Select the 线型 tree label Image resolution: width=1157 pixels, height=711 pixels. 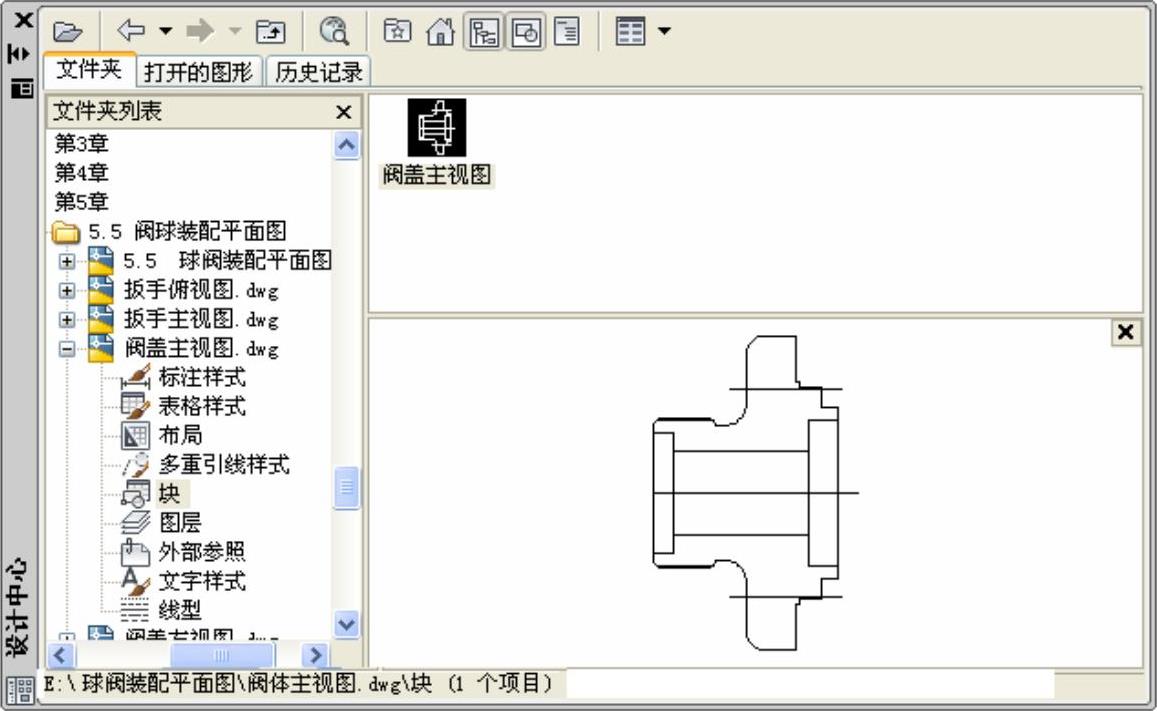(180, 610)
